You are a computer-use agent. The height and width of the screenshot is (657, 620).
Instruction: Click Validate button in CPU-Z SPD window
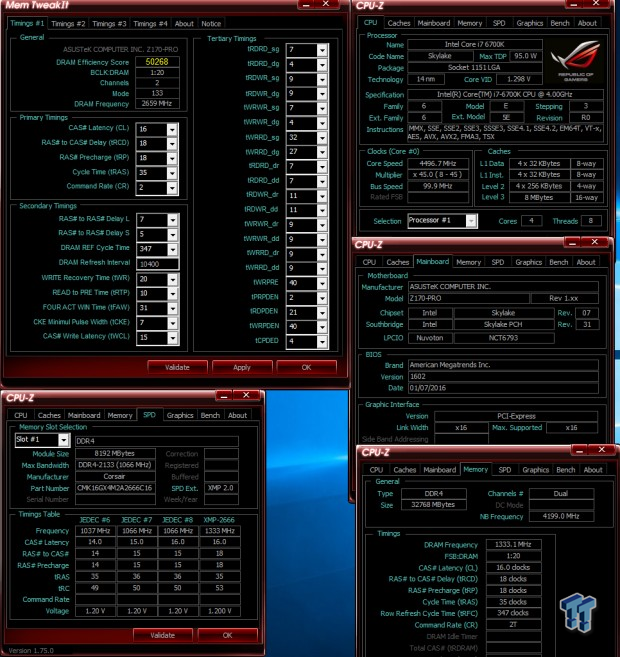click(163, 635)
